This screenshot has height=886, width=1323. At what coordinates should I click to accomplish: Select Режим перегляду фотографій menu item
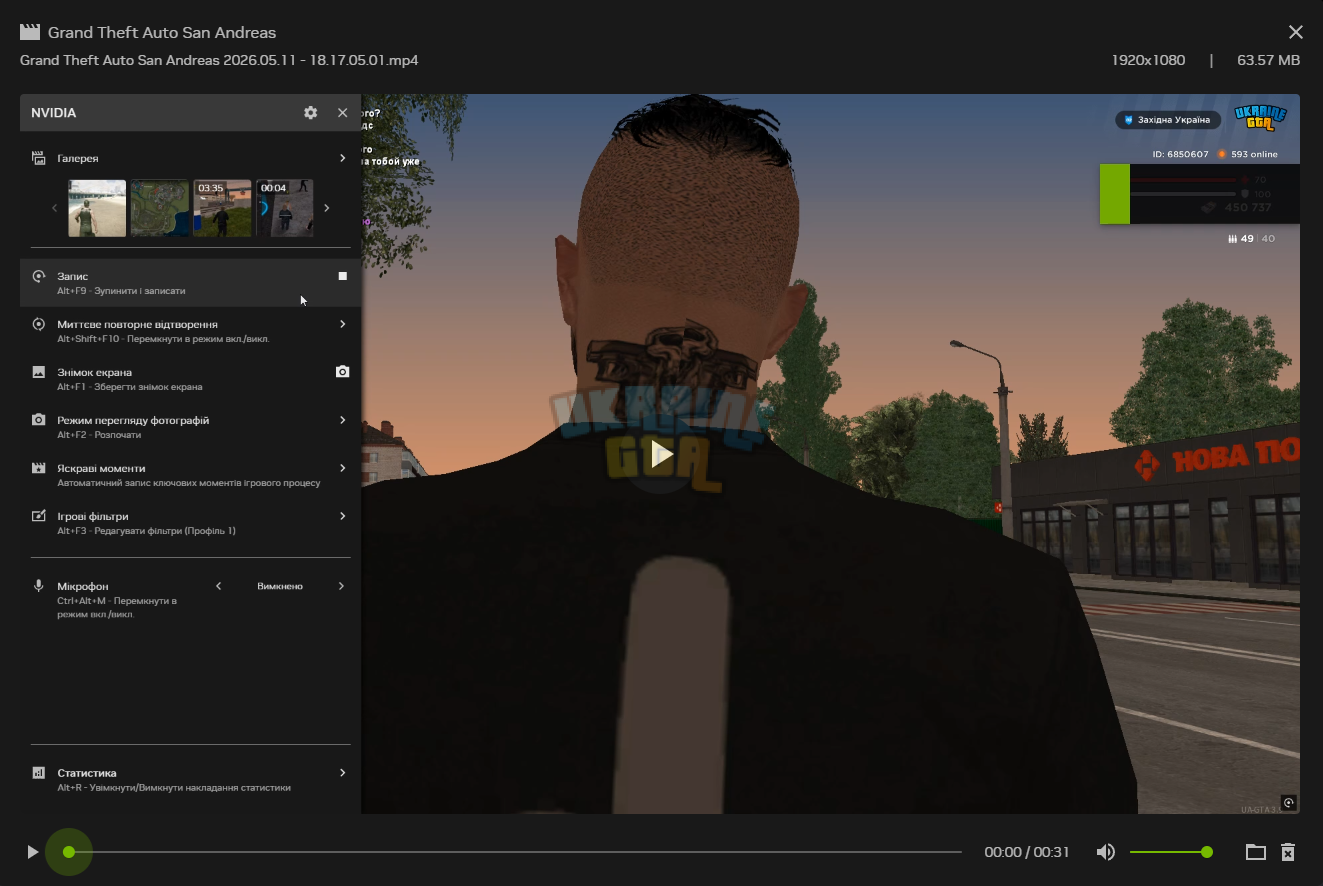click(133, 420)
